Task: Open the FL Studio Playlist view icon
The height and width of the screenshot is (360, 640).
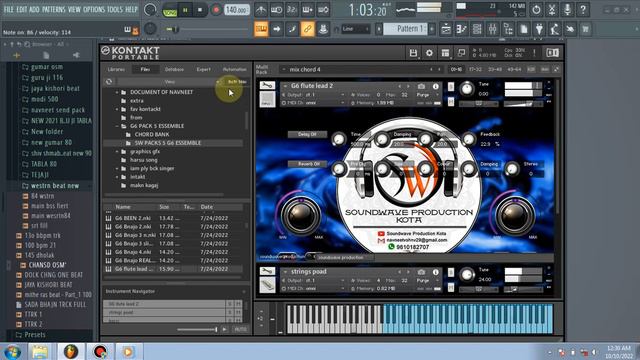Action: (x=446, y=29)
